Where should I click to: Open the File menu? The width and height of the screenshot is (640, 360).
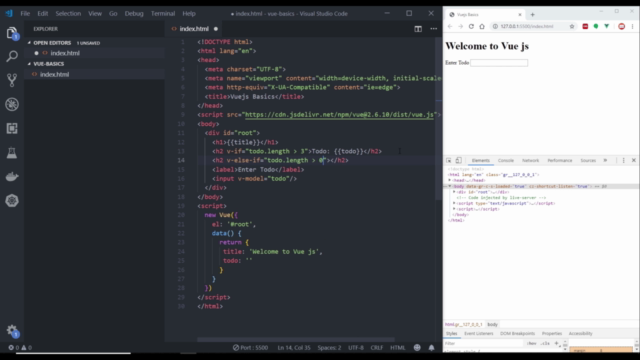[x=25, y=13]
